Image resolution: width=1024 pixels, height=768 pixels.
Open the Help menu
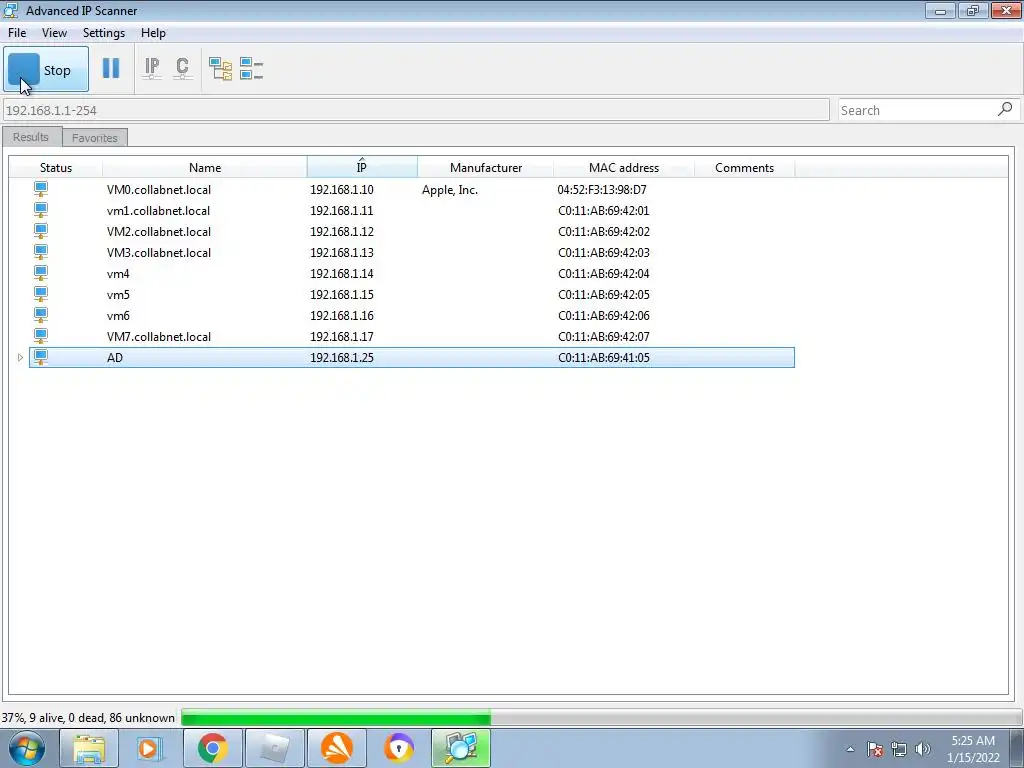tap(153, 33)
